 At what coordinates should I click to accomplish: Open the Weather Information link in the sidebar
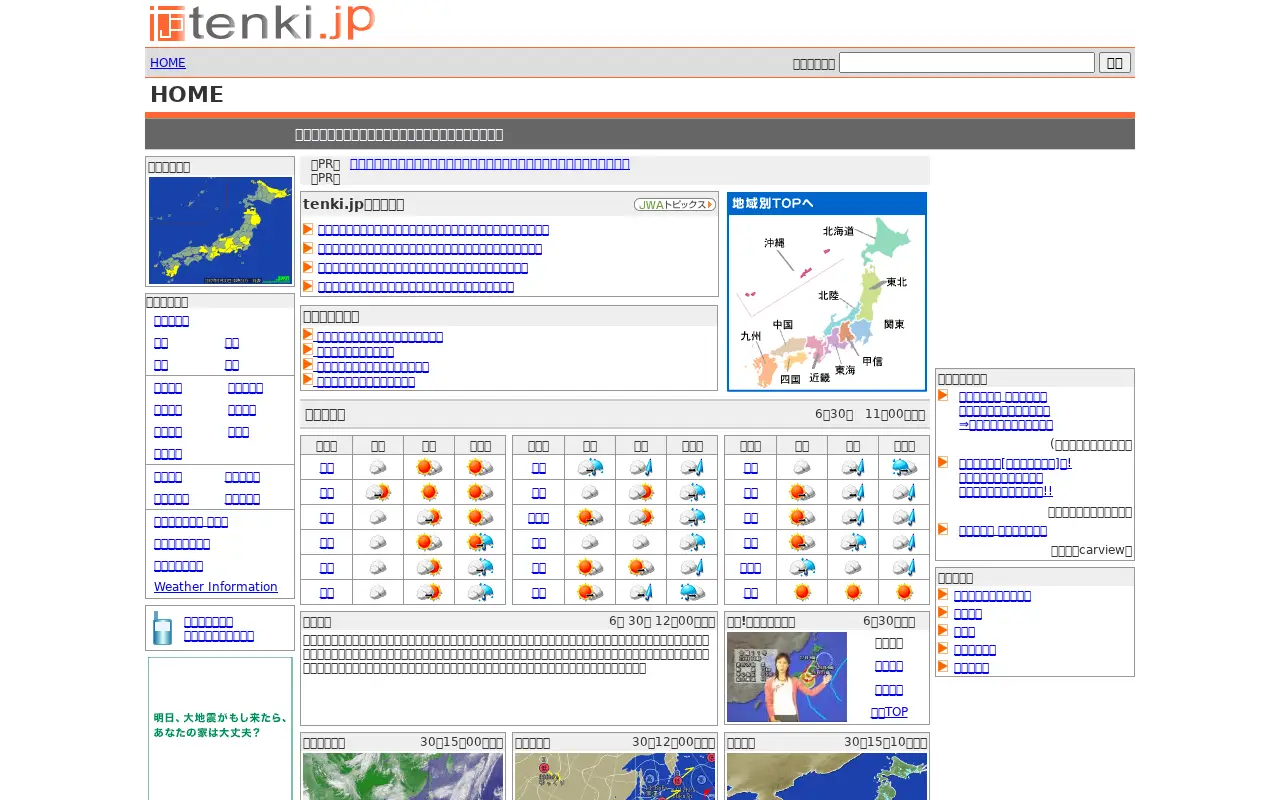[216, 587]
